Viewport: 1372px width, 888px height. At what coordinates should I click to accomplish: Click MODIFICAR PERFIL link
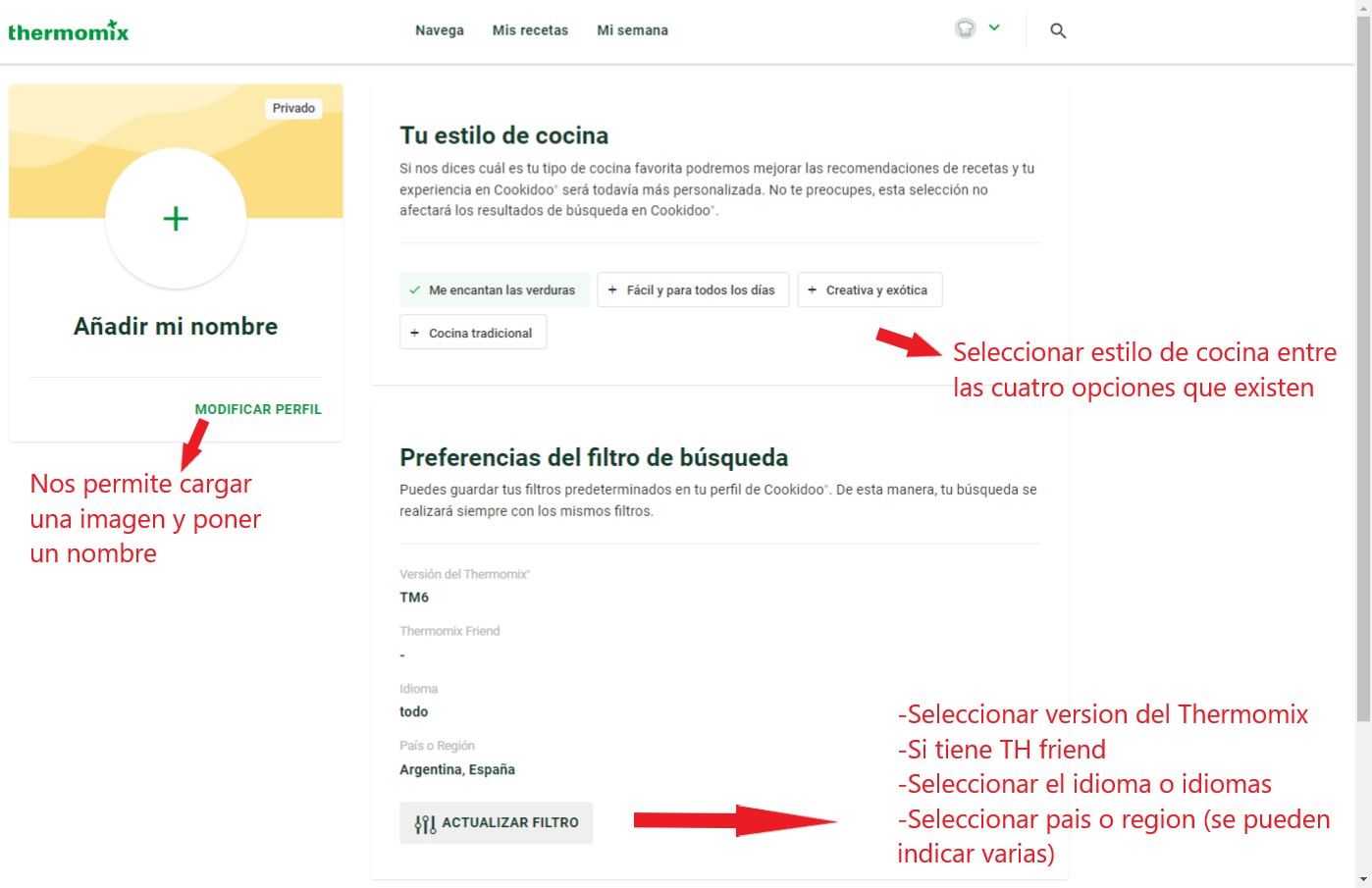258,409
